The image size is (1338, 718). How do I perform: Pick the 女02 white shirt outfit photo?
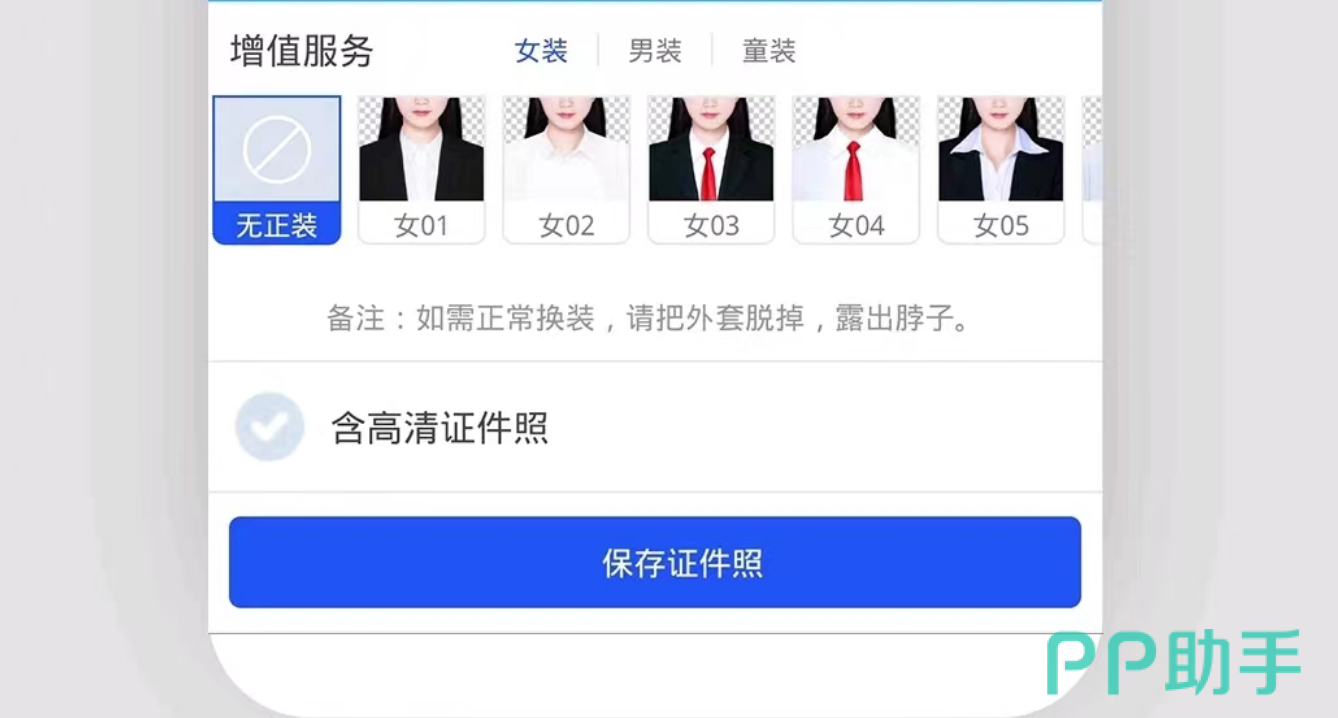click(566, 148)
